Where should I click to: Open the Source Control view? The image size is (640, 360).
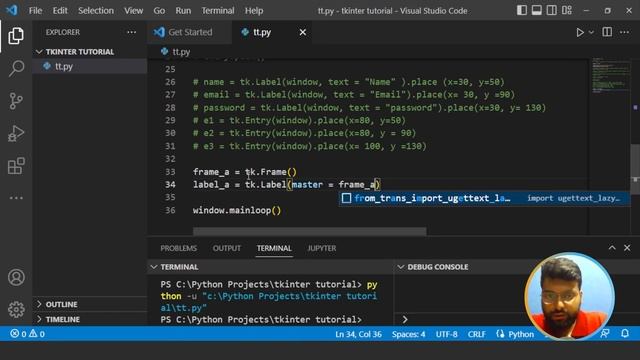click(16, 101)
